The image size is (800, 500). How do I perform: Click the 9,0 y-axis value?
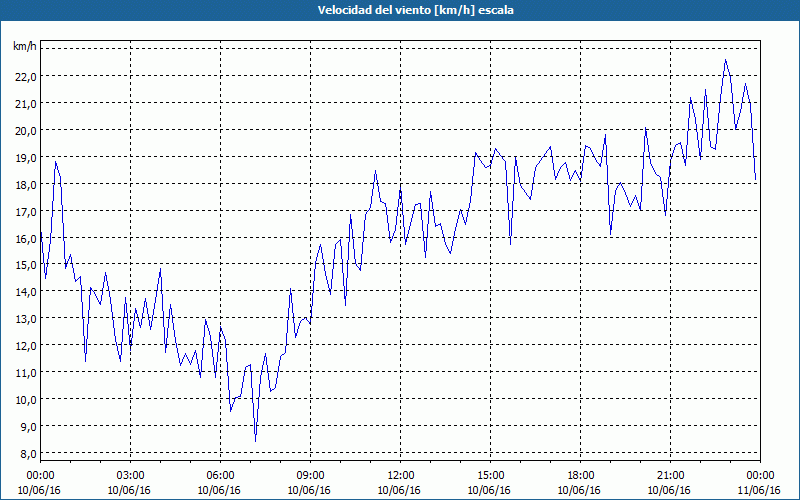[x=29, y=427]
